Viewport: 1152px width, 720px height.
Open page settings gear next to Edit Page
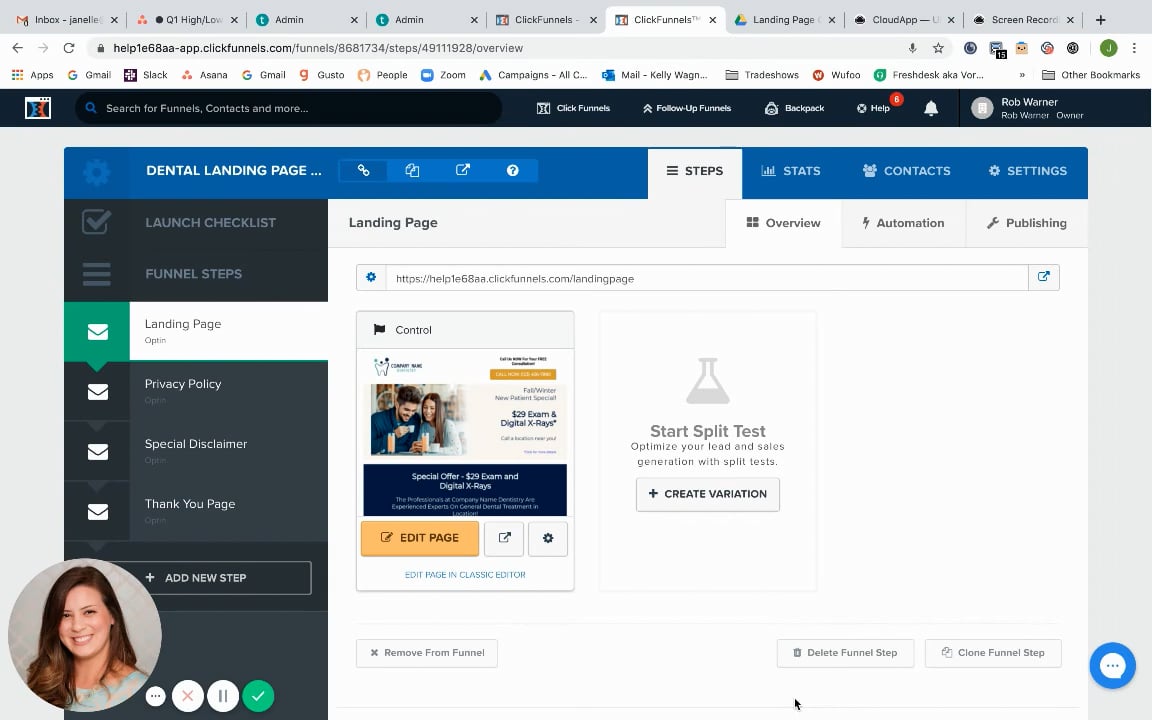pos(547,538)
